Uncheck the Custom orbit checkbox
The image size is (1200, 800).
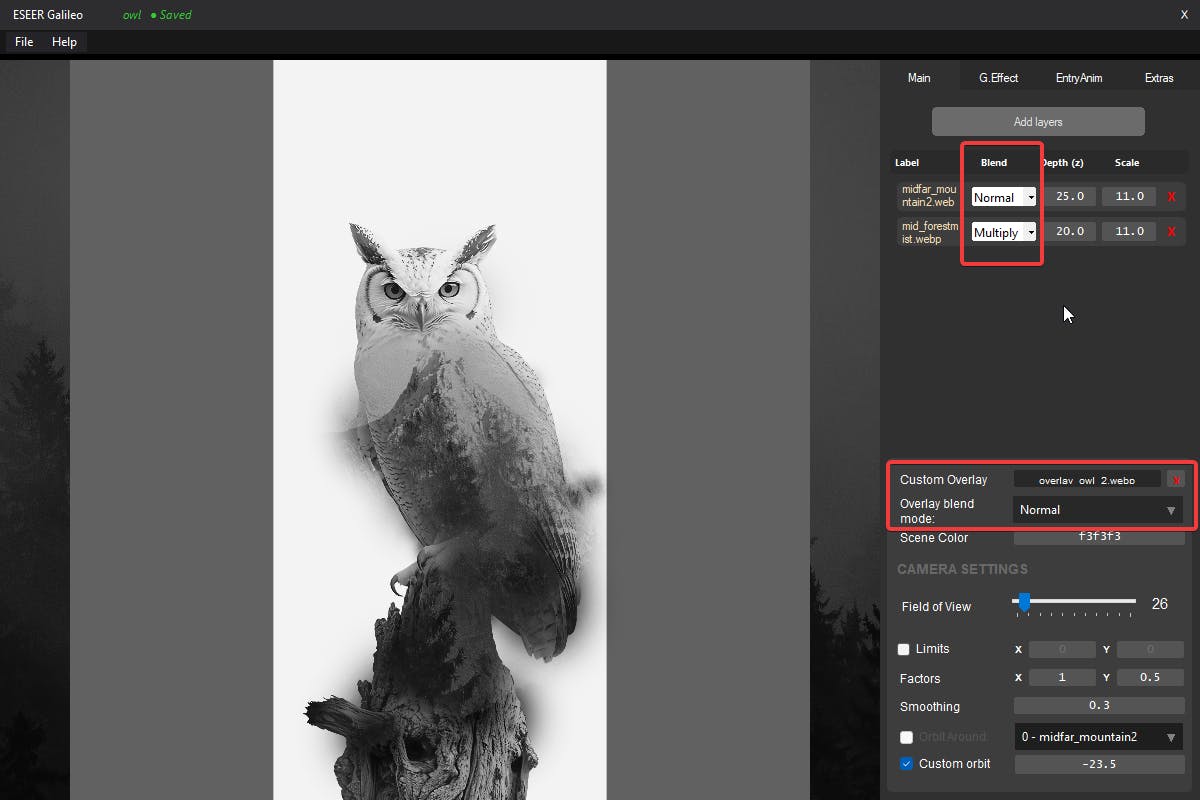click(x=906, y=764)
